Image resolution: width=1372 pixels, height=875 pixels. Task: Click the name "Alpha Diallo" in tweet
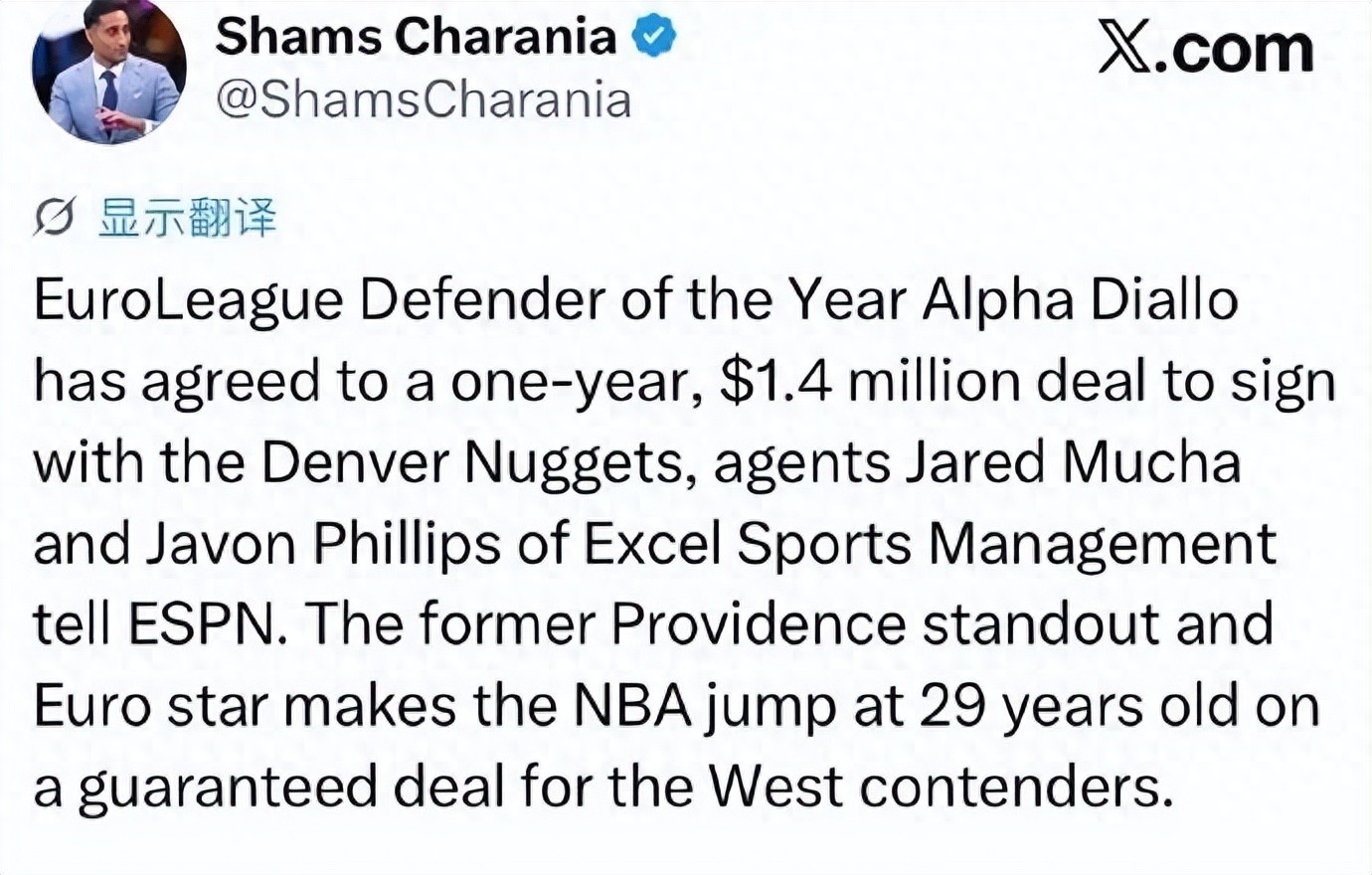click(x=1081, y=300)
